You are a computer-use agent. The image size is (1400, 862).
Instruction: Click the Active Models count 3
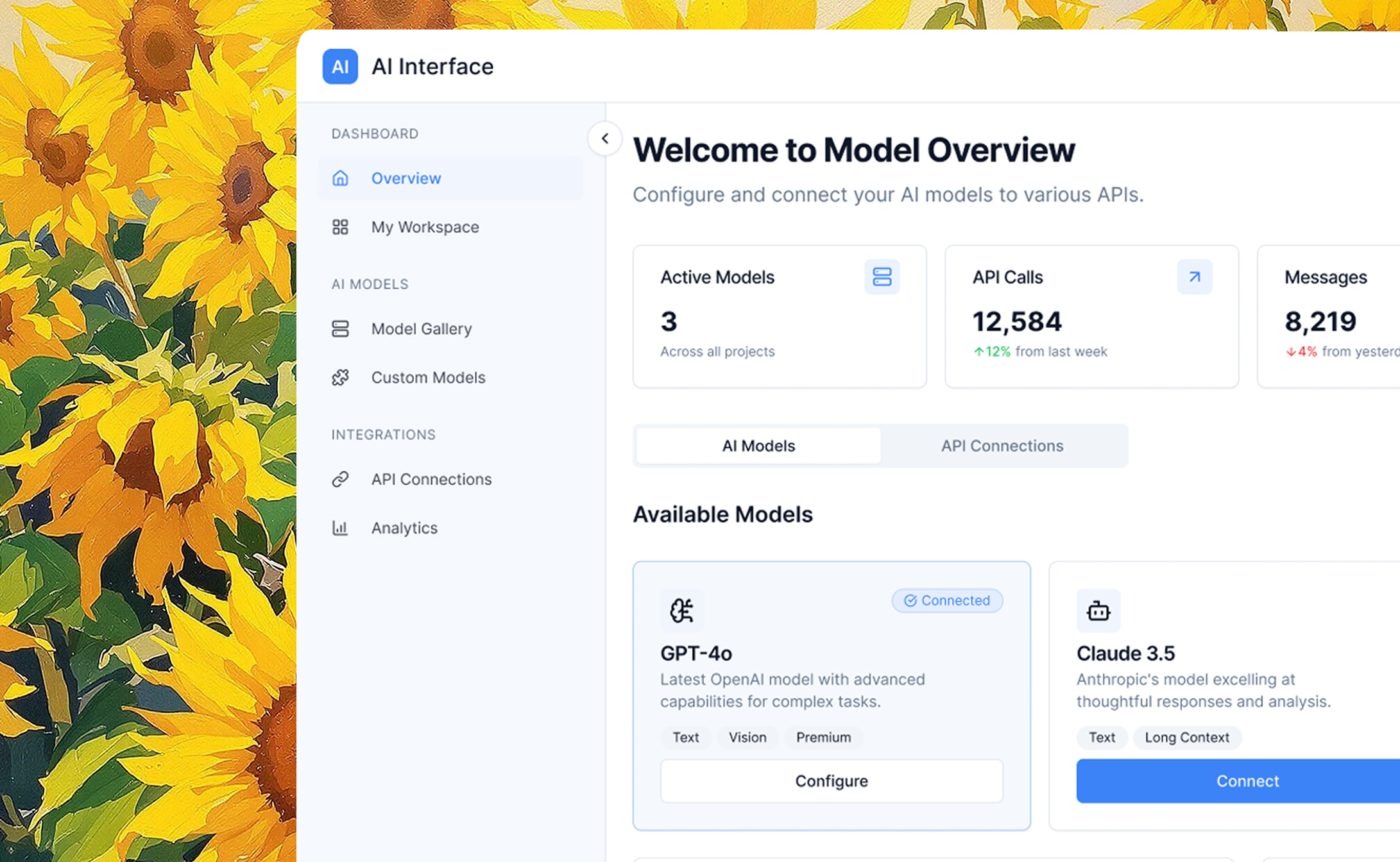tap(669, 321)
